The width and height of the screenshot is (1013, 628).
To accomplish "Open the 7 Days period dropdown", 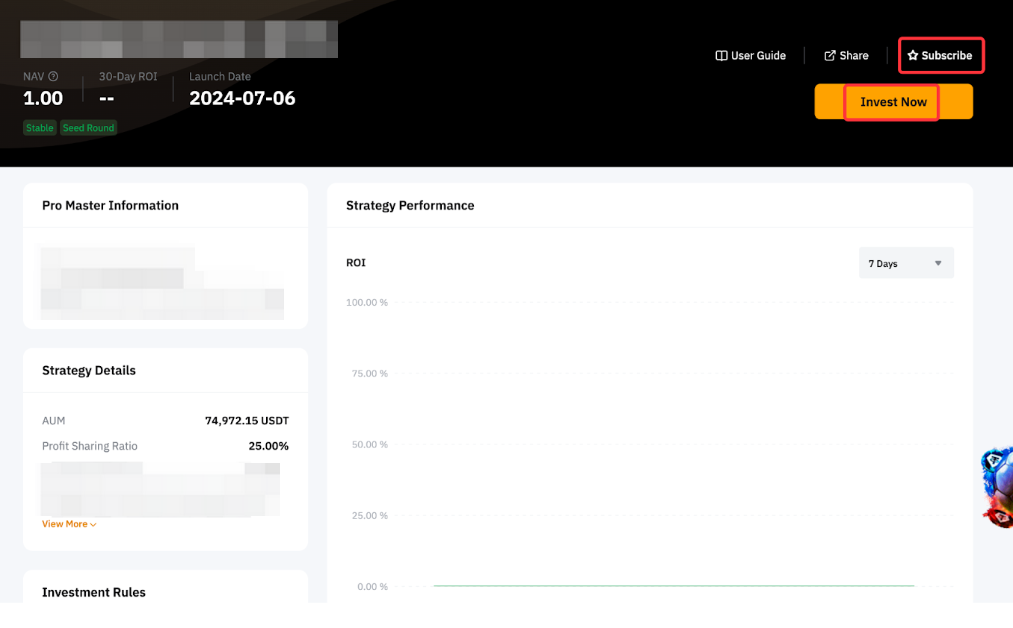I will (x=905, y=263).
